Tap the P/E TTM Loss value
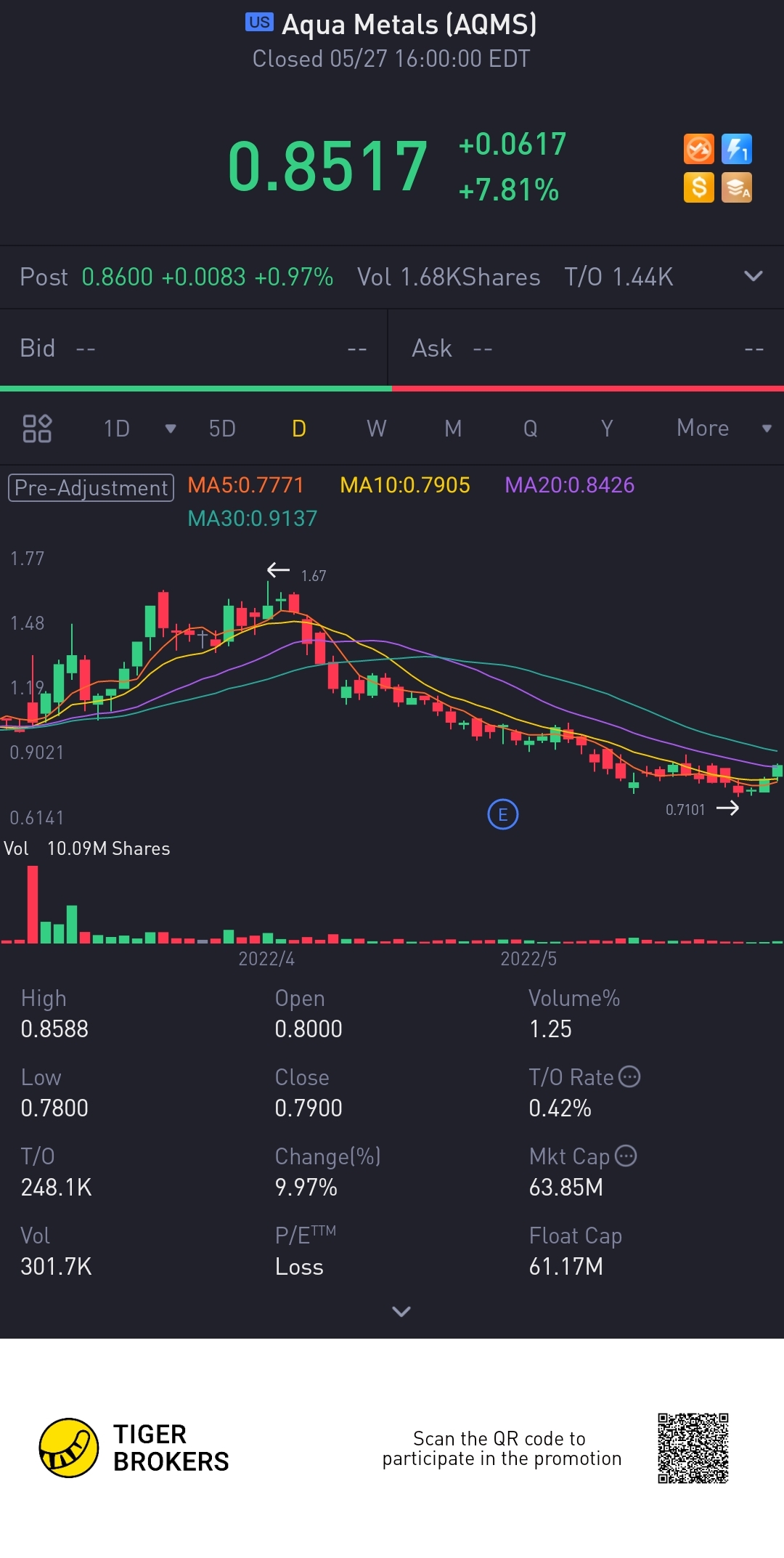This screenshot has width=784, height=1558. 299,1266
